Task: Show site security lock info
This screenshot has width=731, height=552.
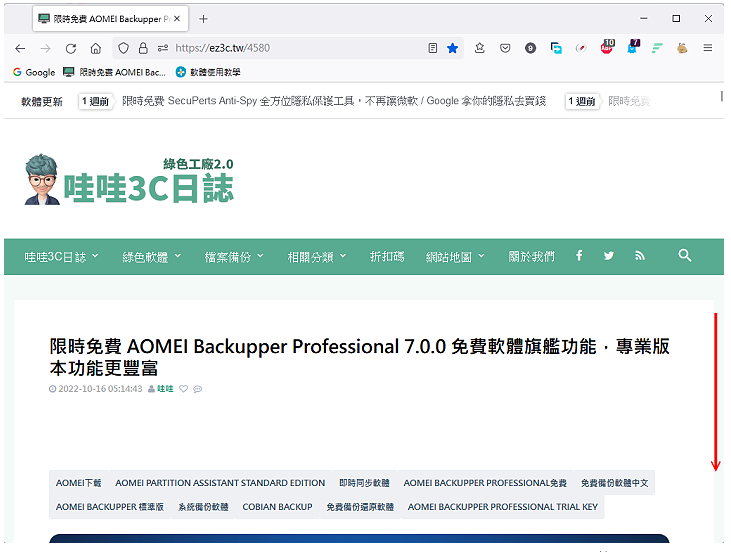Action: click(143, 48)
